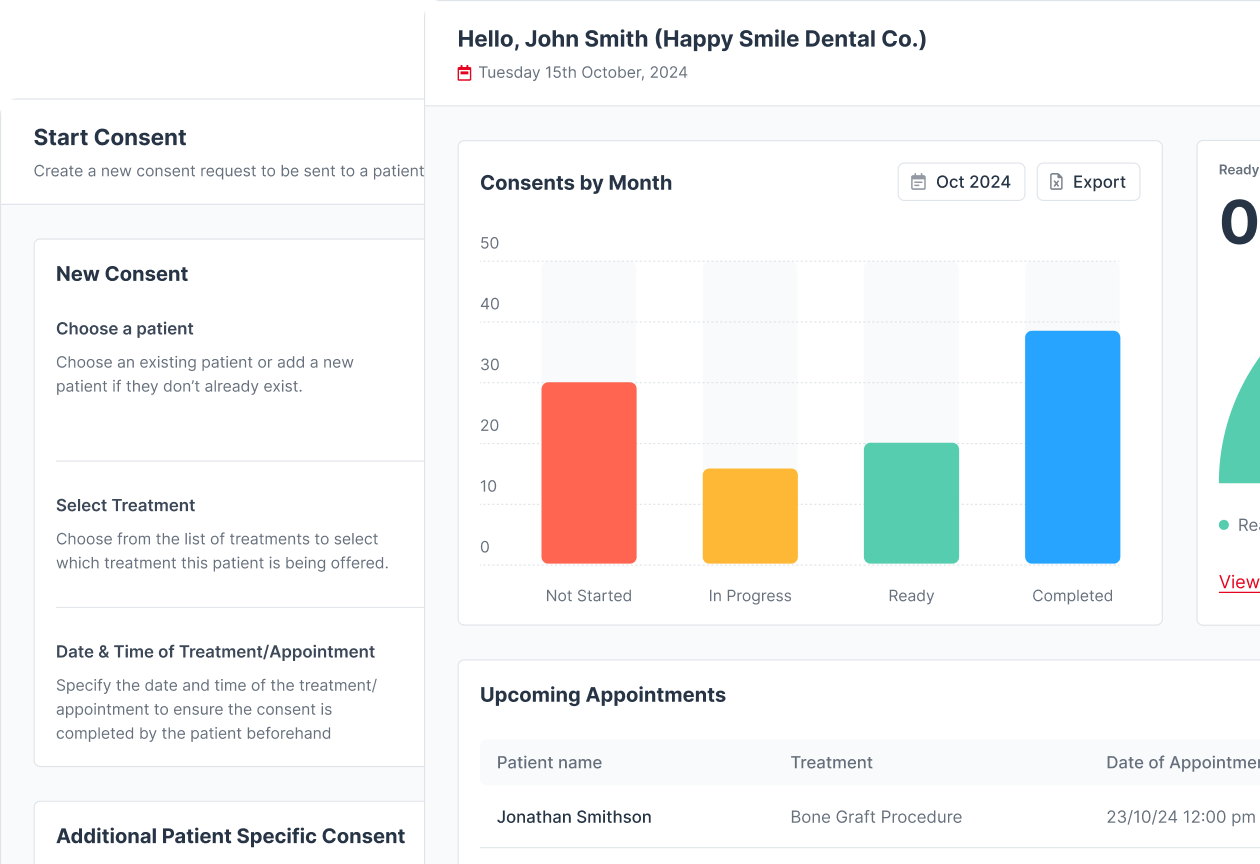Image resolution: width=1260 pixels, height=864 pixels.
Task: Click the Ready label under the green bar
Action: pyautogui.click(x=911, y=596)
